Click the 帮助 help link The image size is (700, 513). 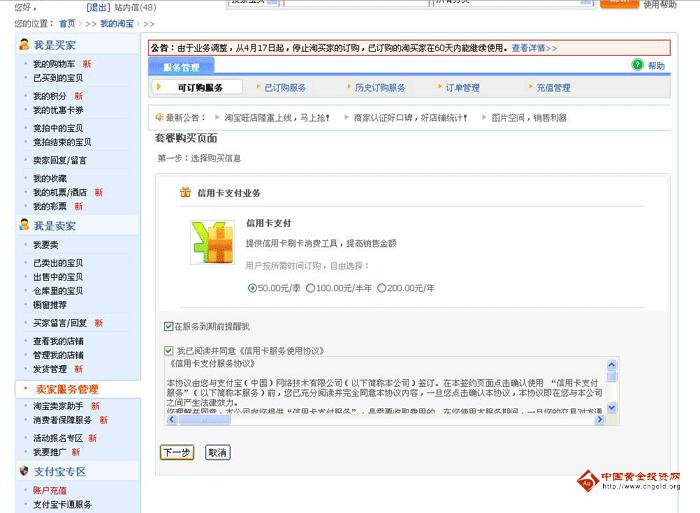click(656, 66)
